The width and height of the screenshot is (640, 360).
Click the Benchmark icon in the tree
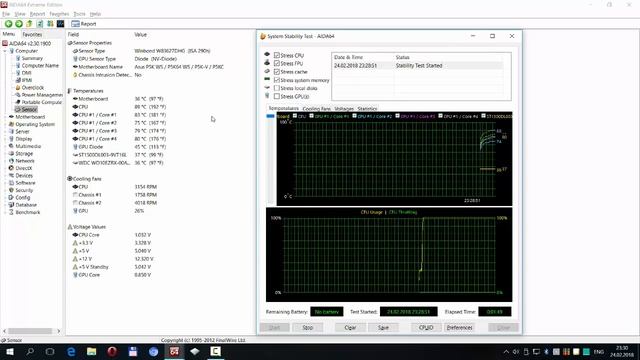pos(11,212)
